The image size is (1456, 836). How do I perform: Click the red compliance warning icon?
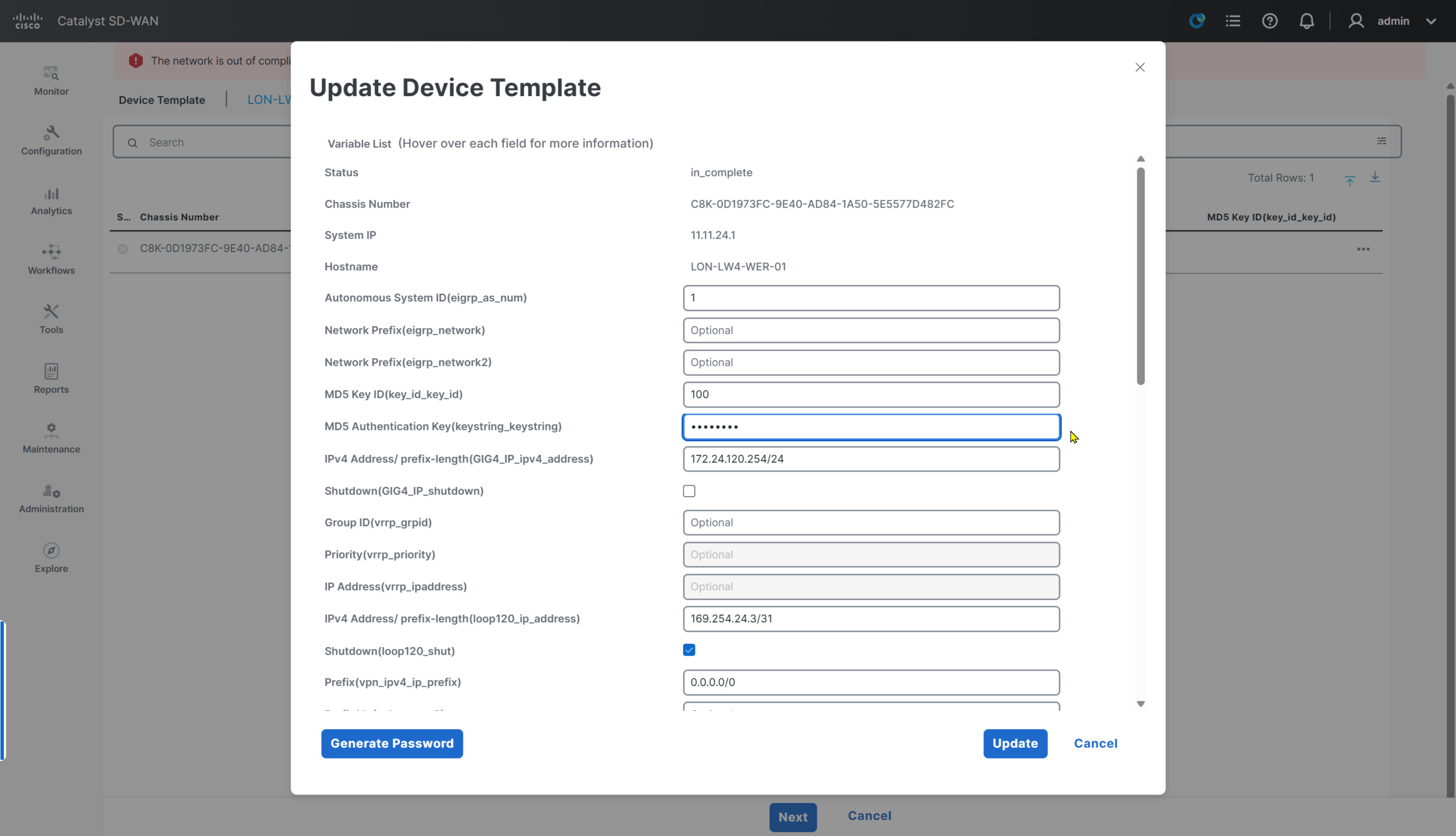[x=135, y=61]
